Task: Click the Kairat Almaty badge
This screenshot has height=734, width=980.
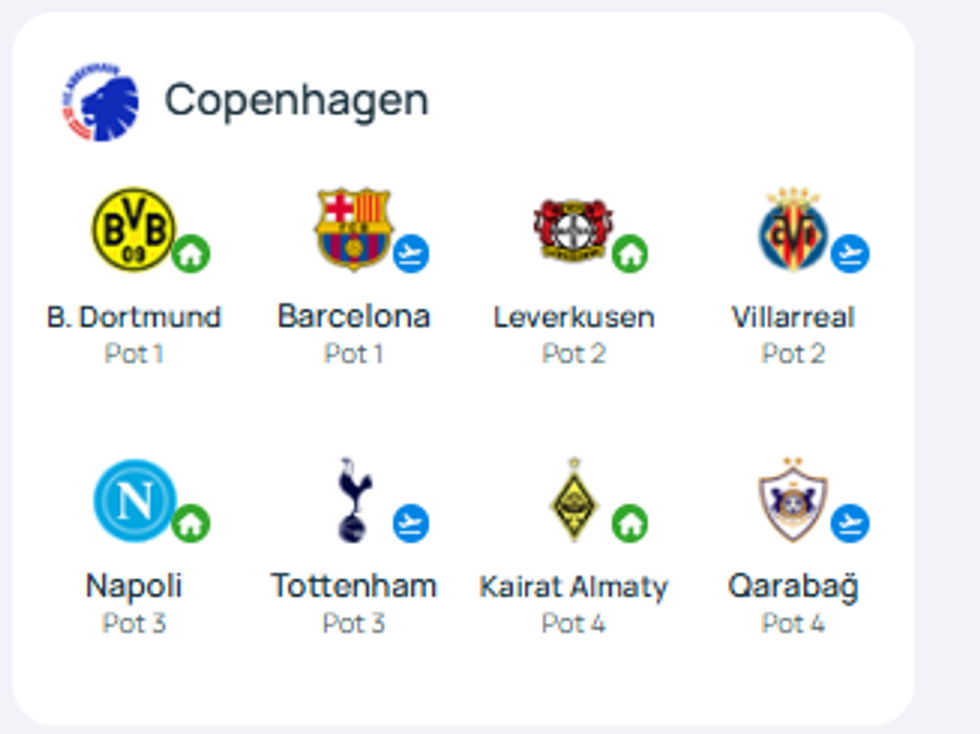Action: 574,500
